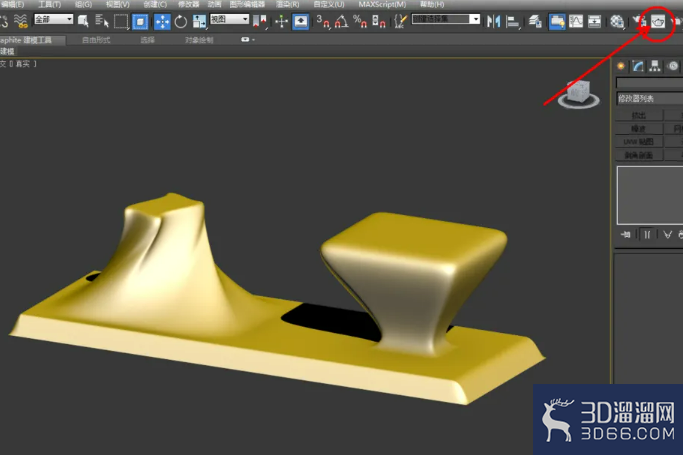The image size is (683, 455).
Task: Click Use Pivot Point Center icon
Action: click(260, 21)
